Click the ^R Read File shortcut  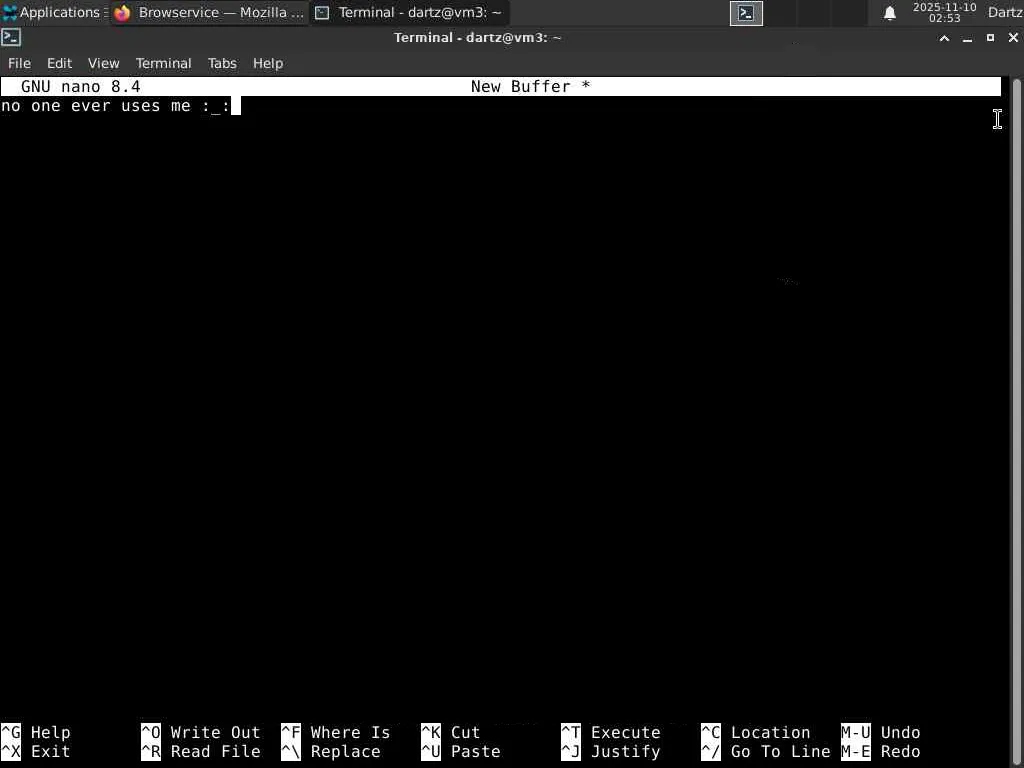coord(200,751)
